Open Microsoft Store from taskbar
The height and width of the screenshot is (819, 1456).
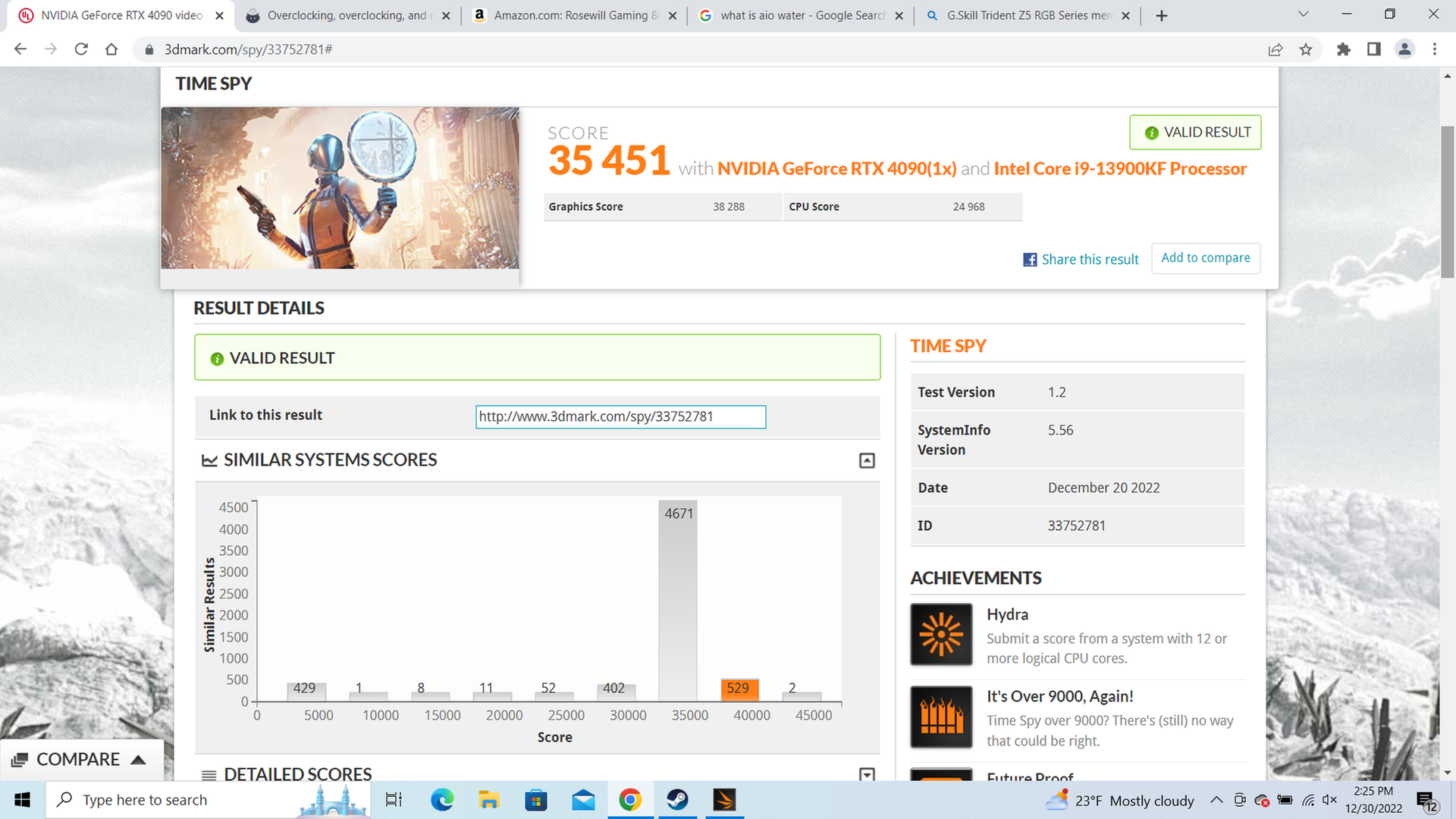(535, 800)
